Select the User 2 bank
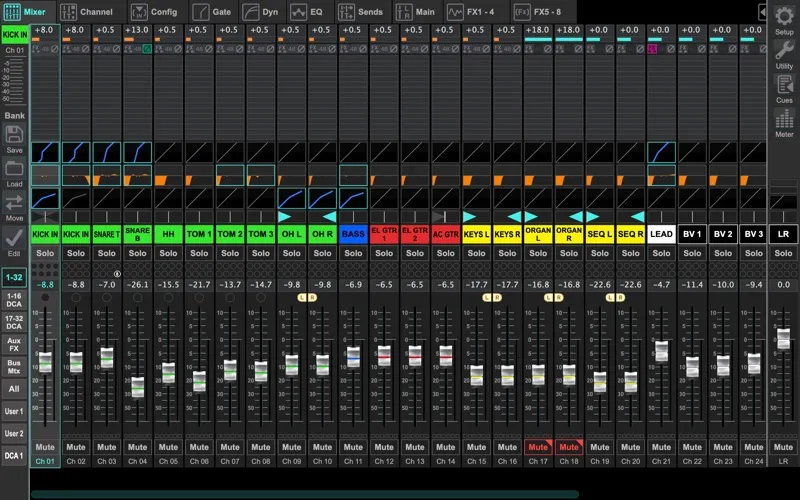The image size is (800, 500). [14, 434]
